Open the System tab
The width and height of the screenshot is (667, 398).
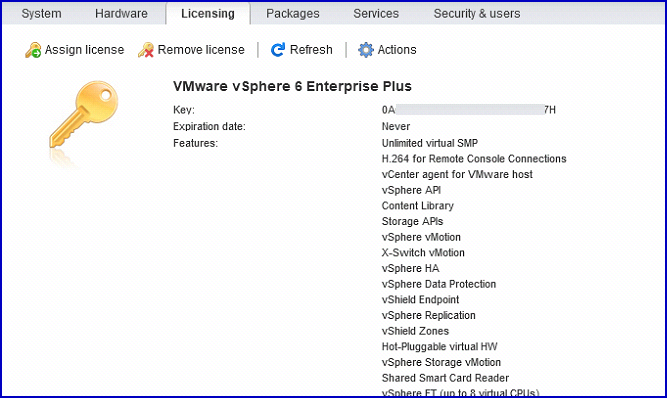click(x=41, y=14)
